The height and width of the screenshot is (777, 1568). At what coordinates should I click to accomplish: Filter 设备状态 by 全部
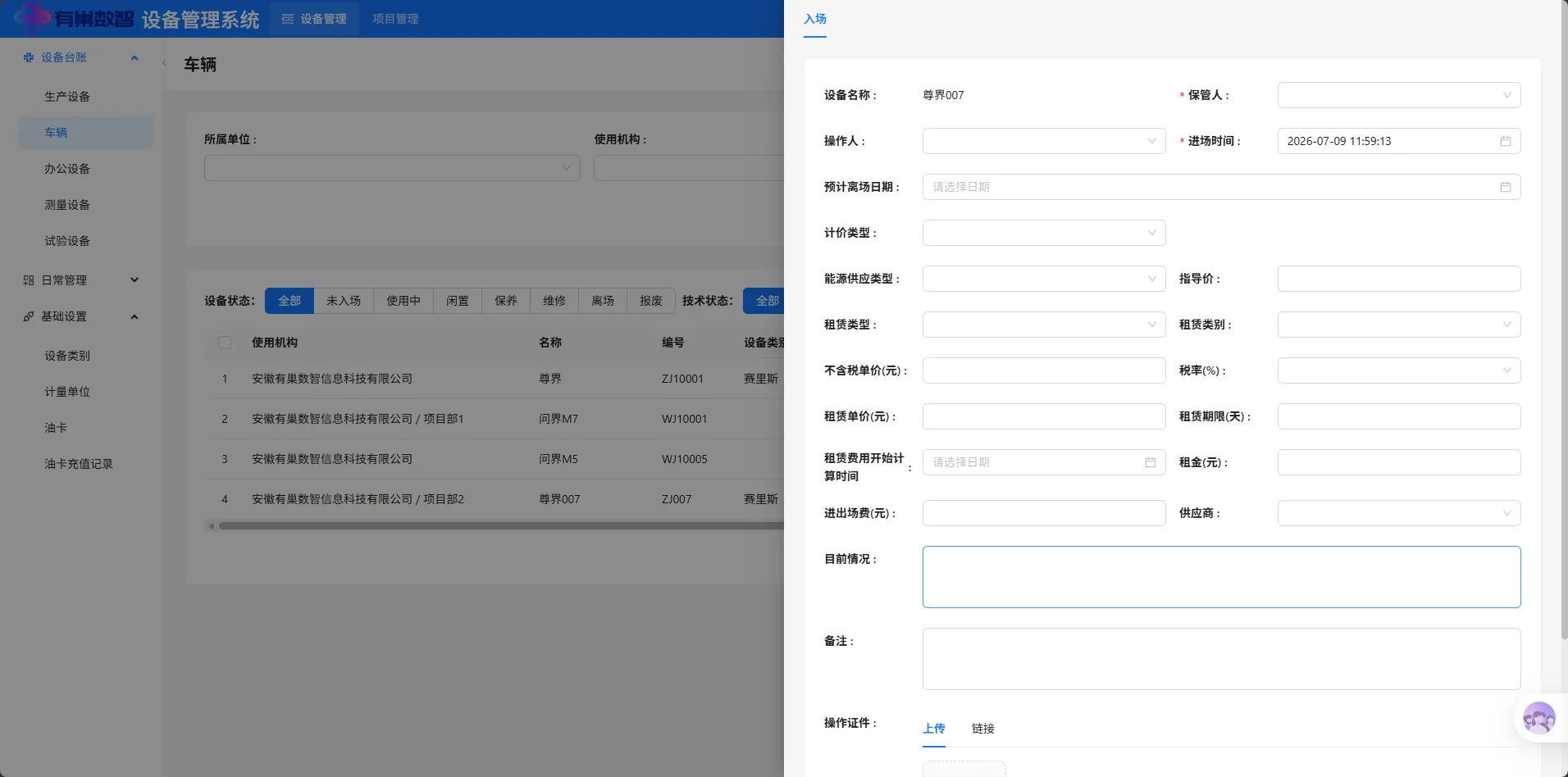(289, 301)
